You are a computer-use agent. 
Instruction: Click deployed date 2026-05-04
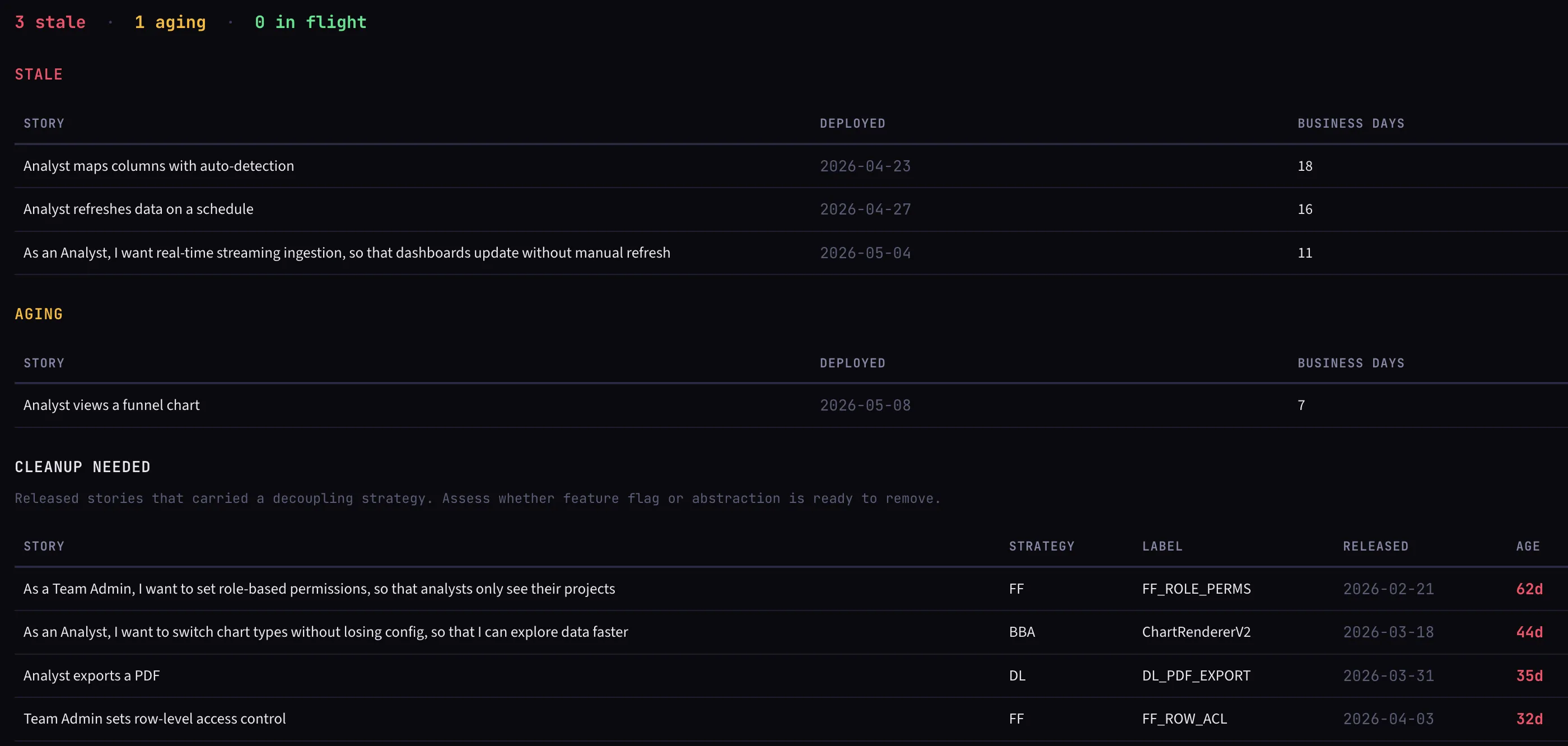coord(865,253)
